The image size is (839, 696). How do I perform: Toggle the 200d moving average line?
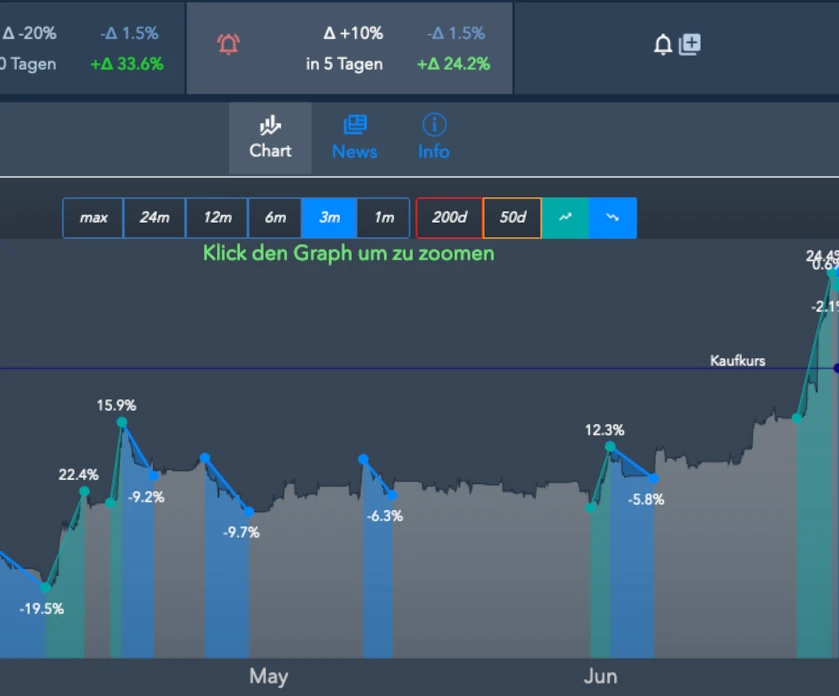point(449,218)
